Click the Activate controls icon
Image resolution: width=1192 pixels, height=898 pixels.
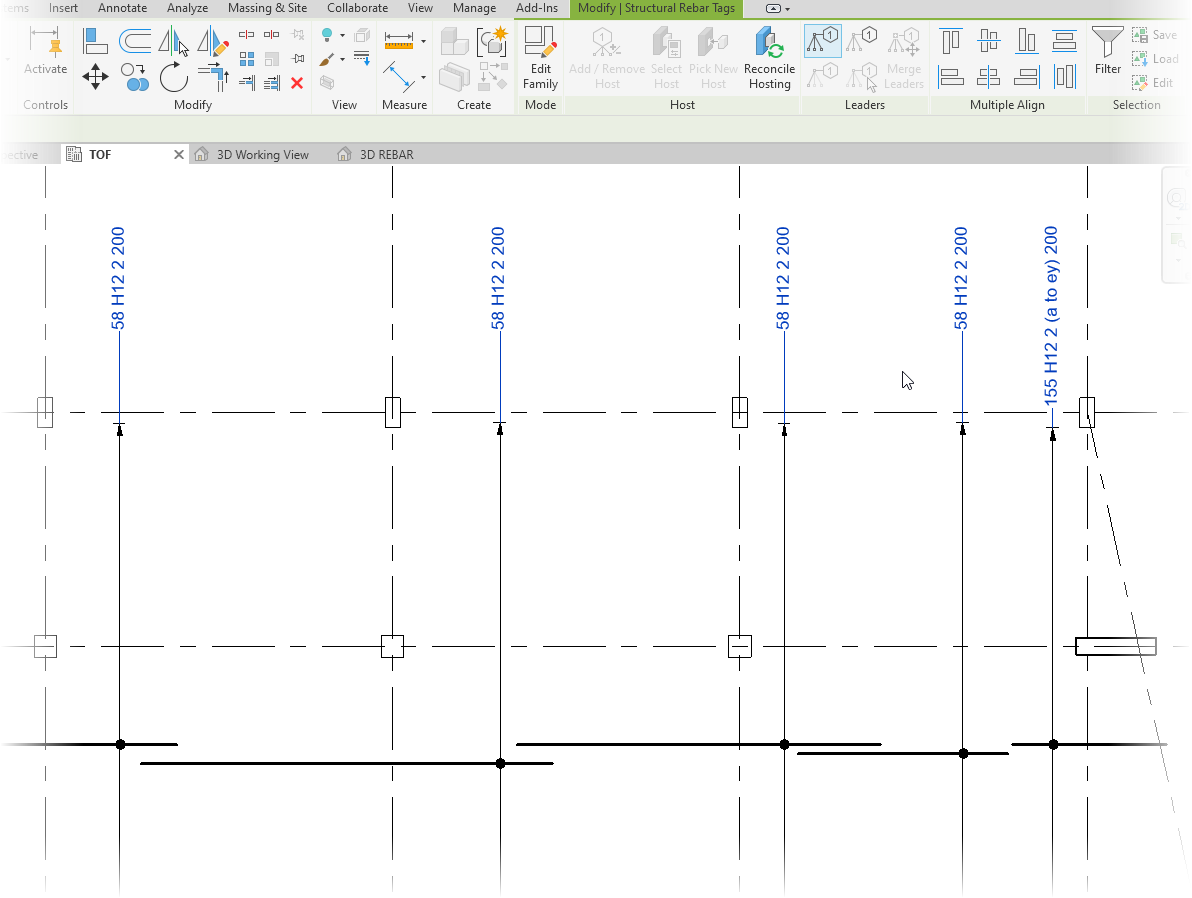click(45, 52)
